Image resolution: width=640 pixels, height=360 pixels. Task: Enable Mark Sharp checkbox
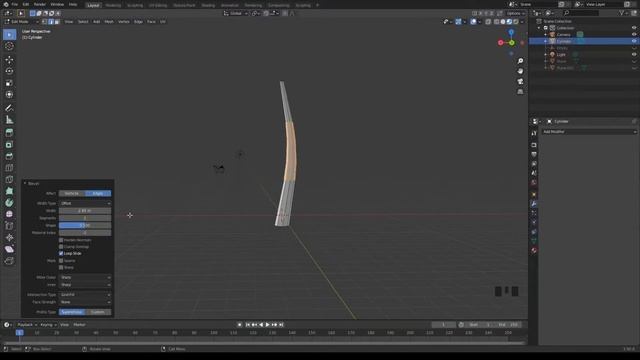click(x=61, y=267)
